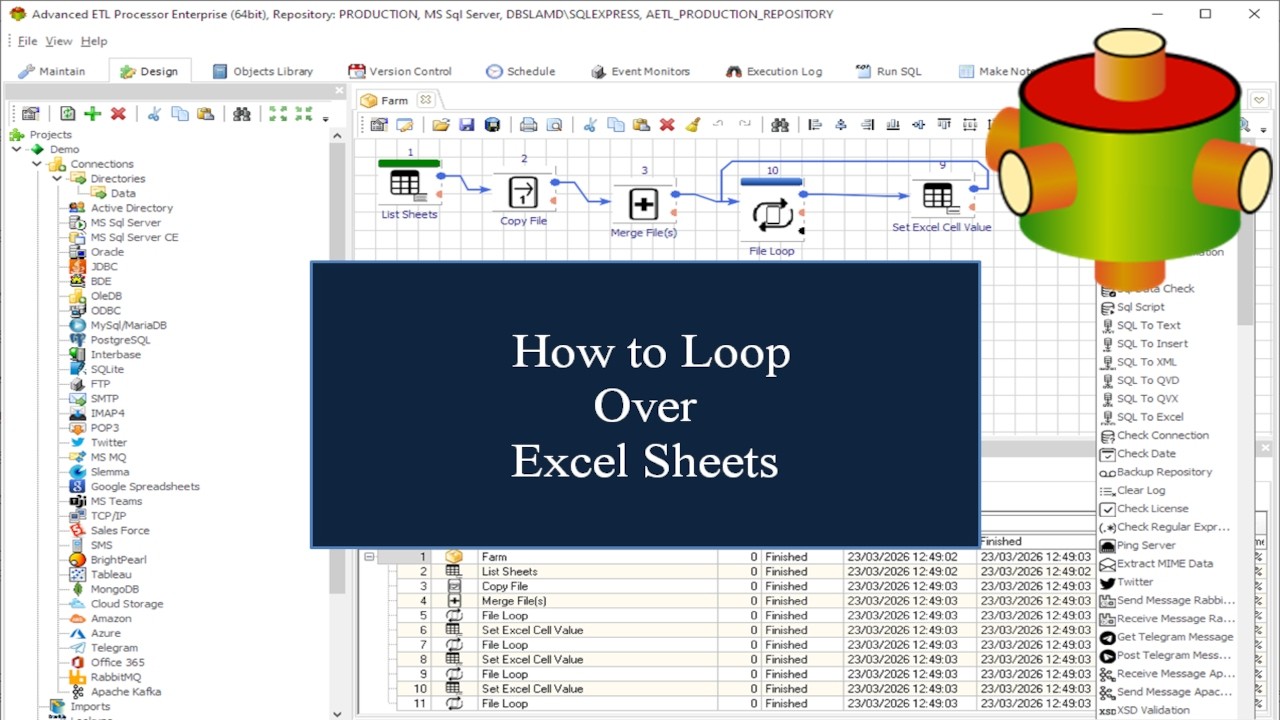Click the Projects tree scroll up arrow
1280x720 pixels.
point(337,135)
